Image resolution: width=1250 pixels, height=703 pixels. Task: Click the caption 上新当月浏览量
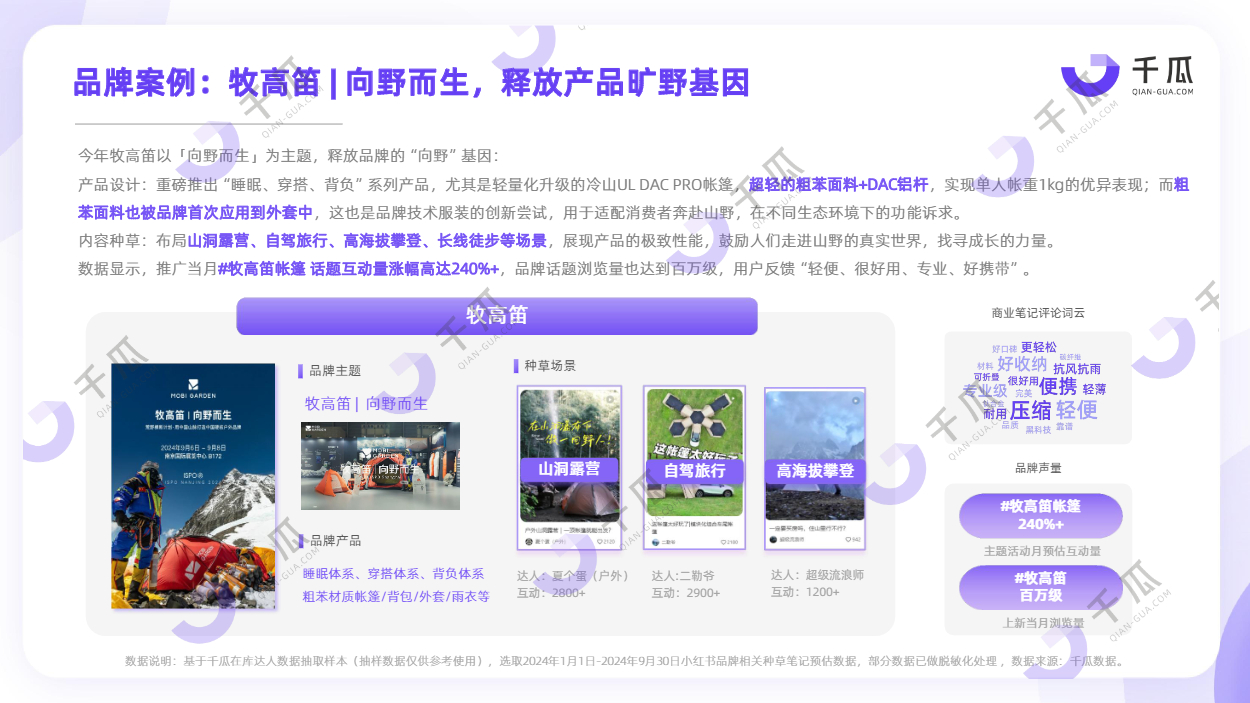click(1043, 622)
